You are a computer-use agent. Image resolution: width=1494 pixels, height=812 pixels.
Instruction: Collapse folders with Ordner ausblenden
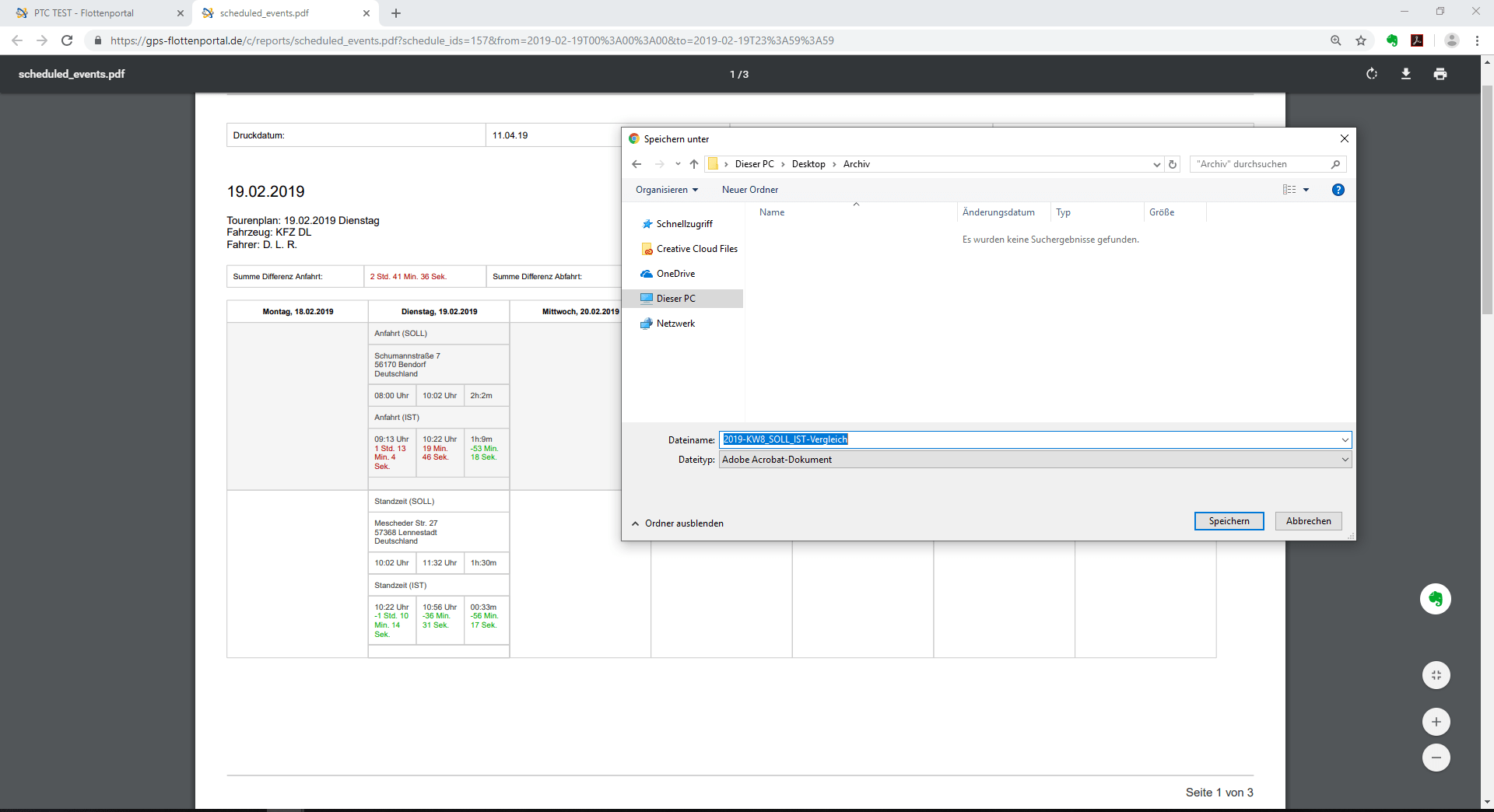click(677, 523)
